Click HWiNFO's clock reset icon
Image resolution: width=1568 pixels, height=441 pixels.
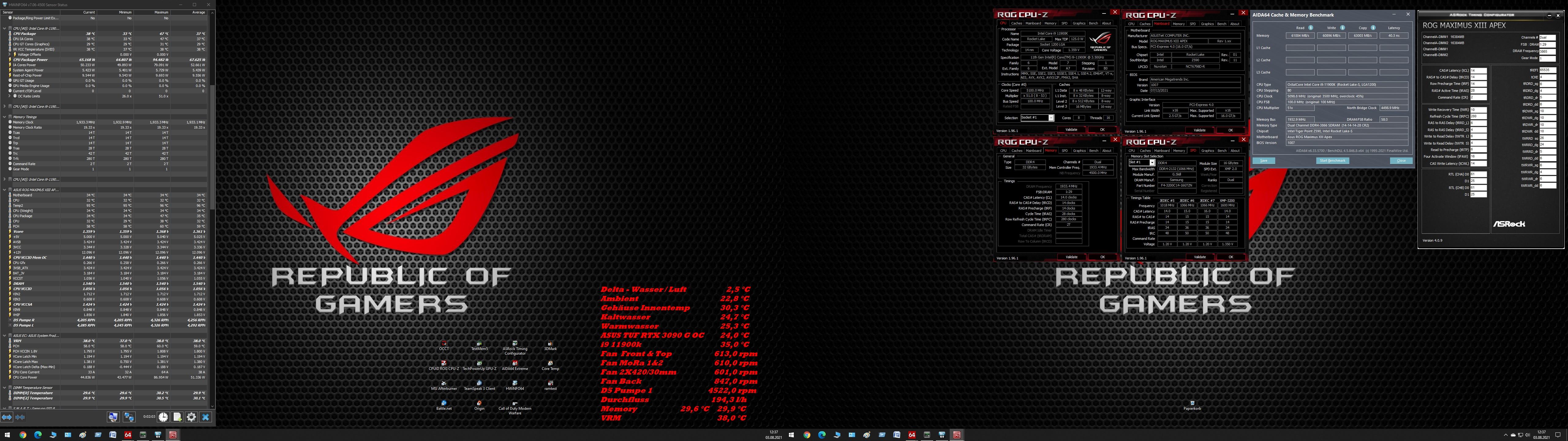click(x=163, y=417)
